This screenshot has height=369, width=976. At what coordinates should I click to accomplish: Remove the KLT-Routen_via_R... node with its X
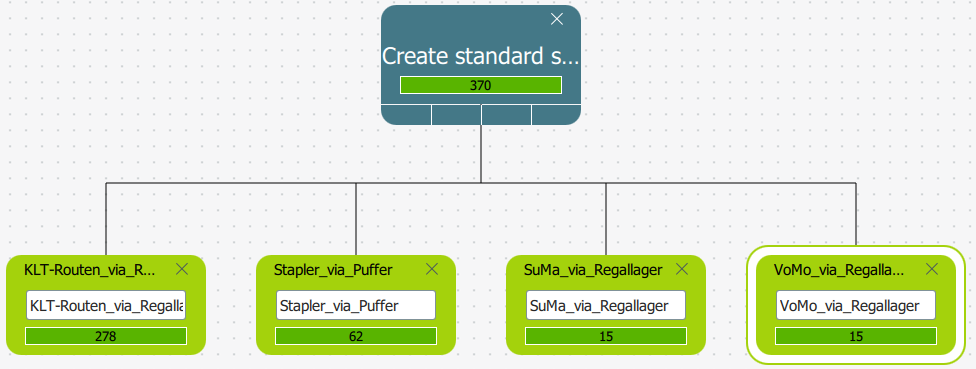(182, 269)
